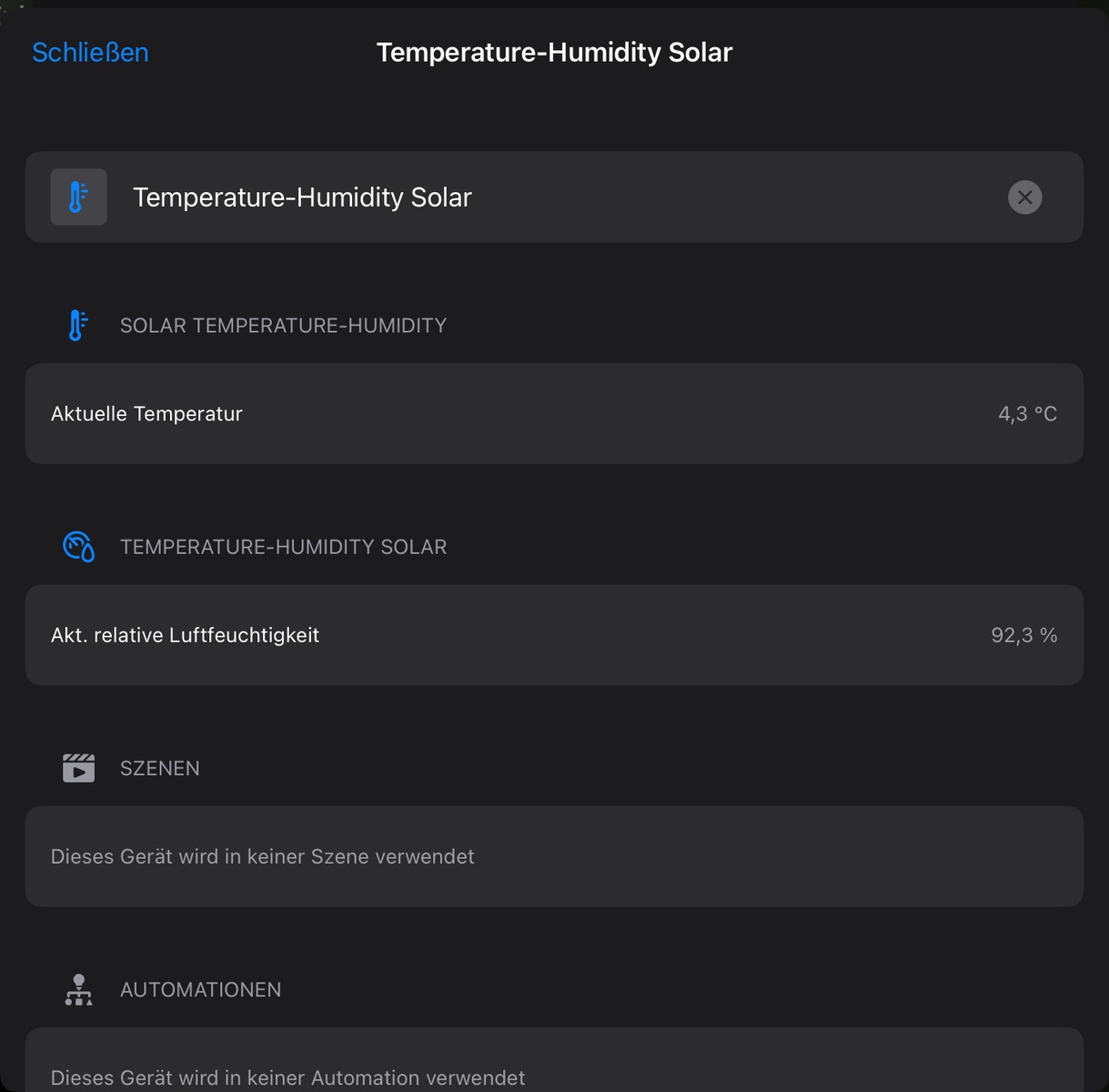Click the thermometer device icon in name field
The width and height of the screenshot is (1109, 1092).
point(79,197)
